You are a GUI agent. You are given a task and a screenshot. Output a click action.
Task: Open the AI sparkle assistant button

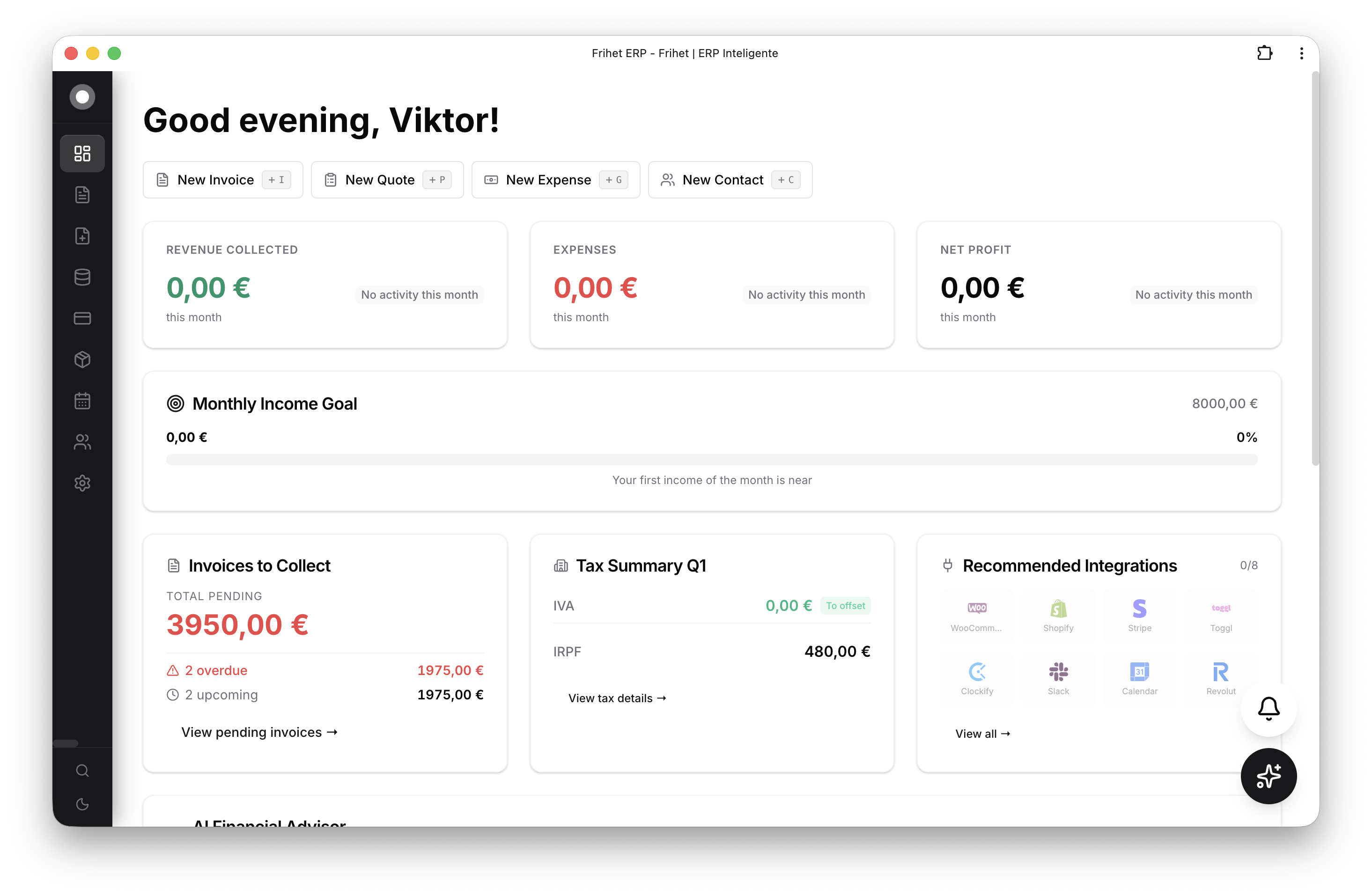point(1268,776)
